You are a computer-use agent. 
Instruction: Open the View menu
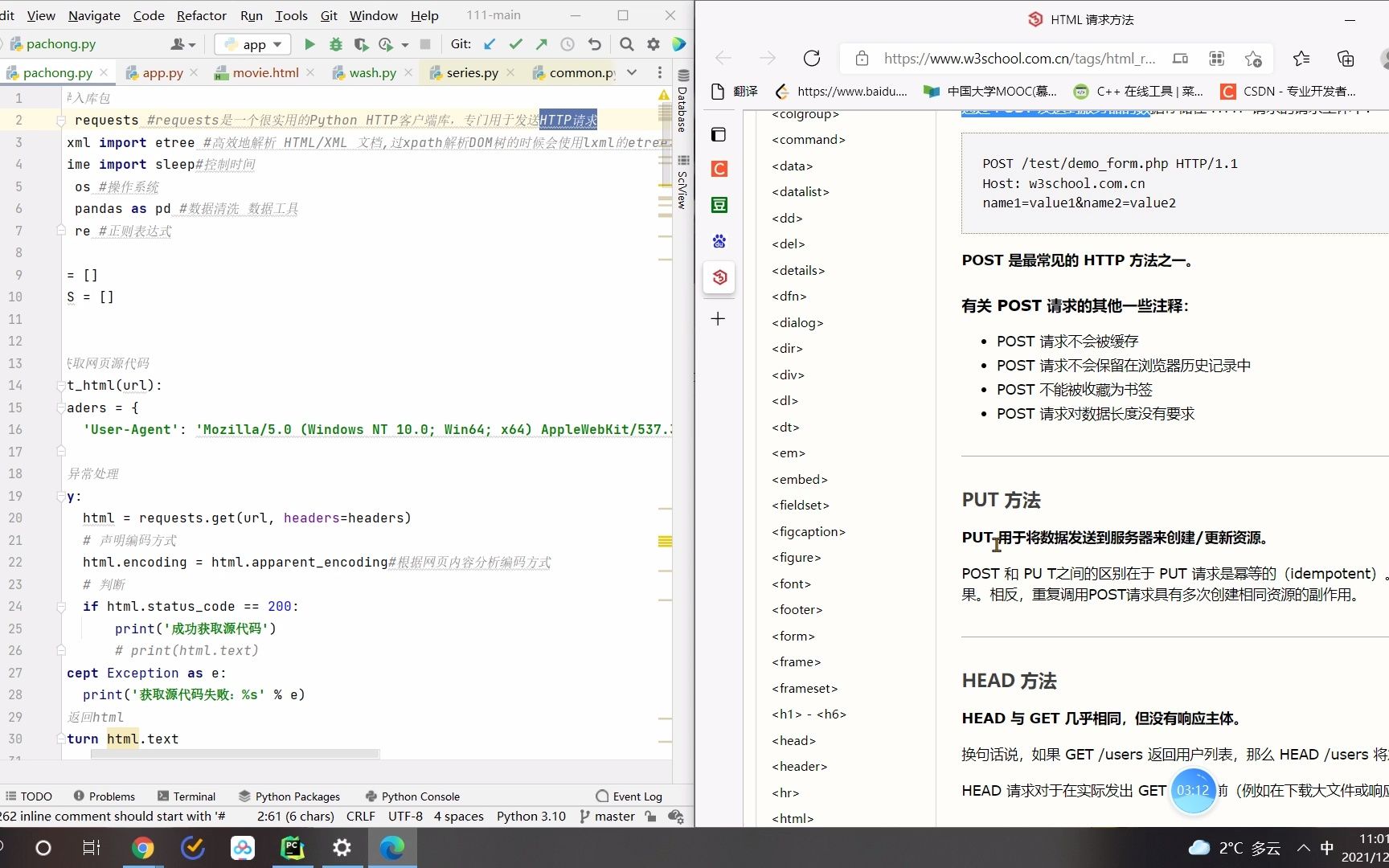(x=41, y=15)
